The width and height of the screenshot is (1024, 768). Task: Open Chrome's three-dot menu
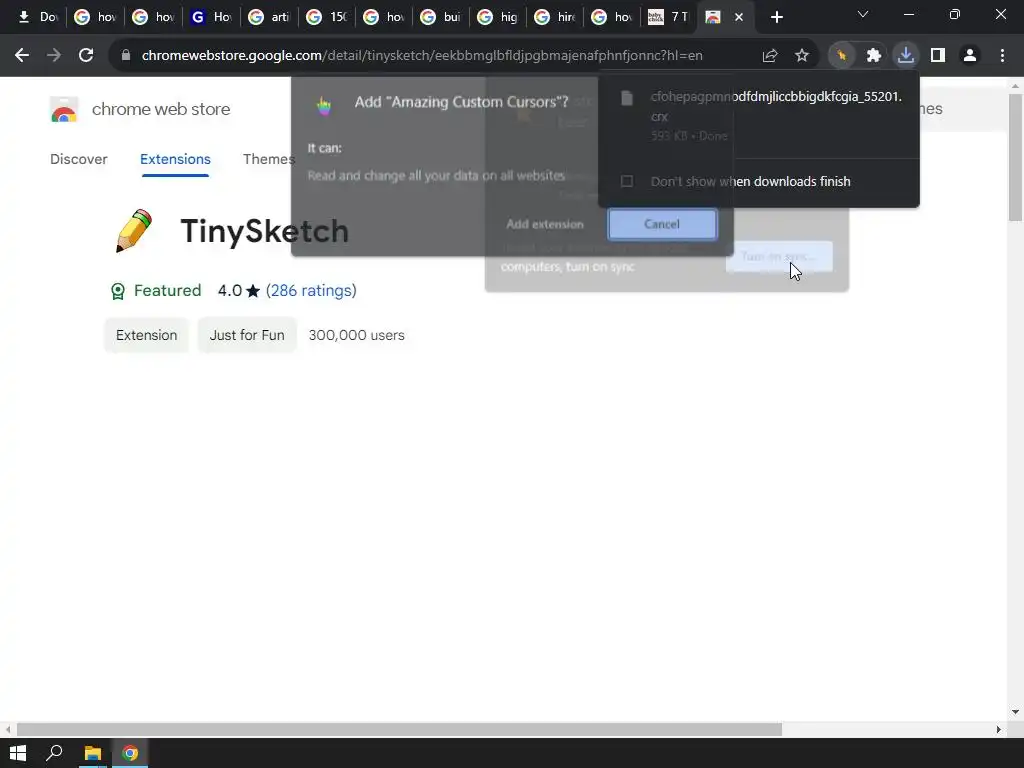pos(1002,56)
